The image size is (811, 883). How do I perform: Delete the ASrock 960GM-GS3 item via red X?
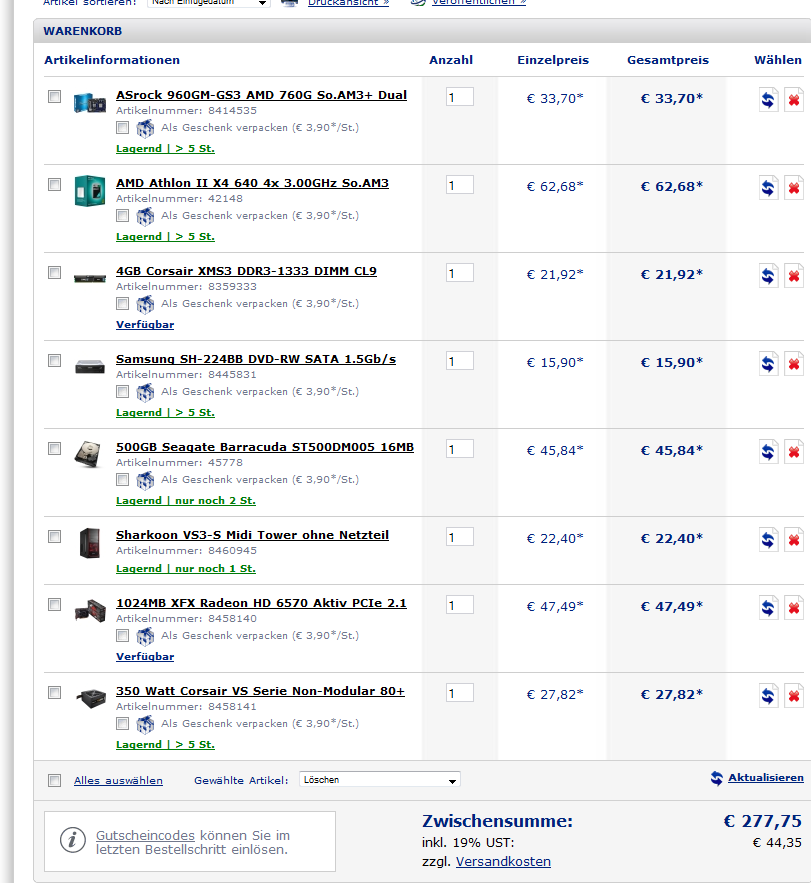coord(794,100)
